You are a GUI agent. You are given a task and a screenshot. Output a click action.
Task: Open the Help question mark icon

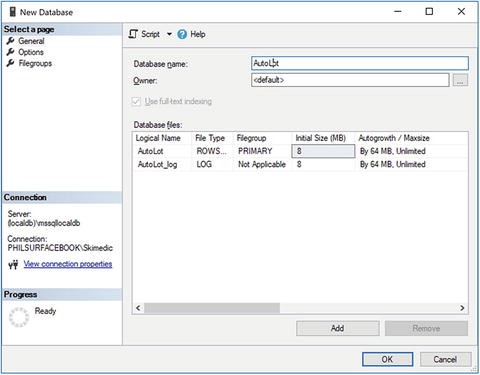(182, 34)
